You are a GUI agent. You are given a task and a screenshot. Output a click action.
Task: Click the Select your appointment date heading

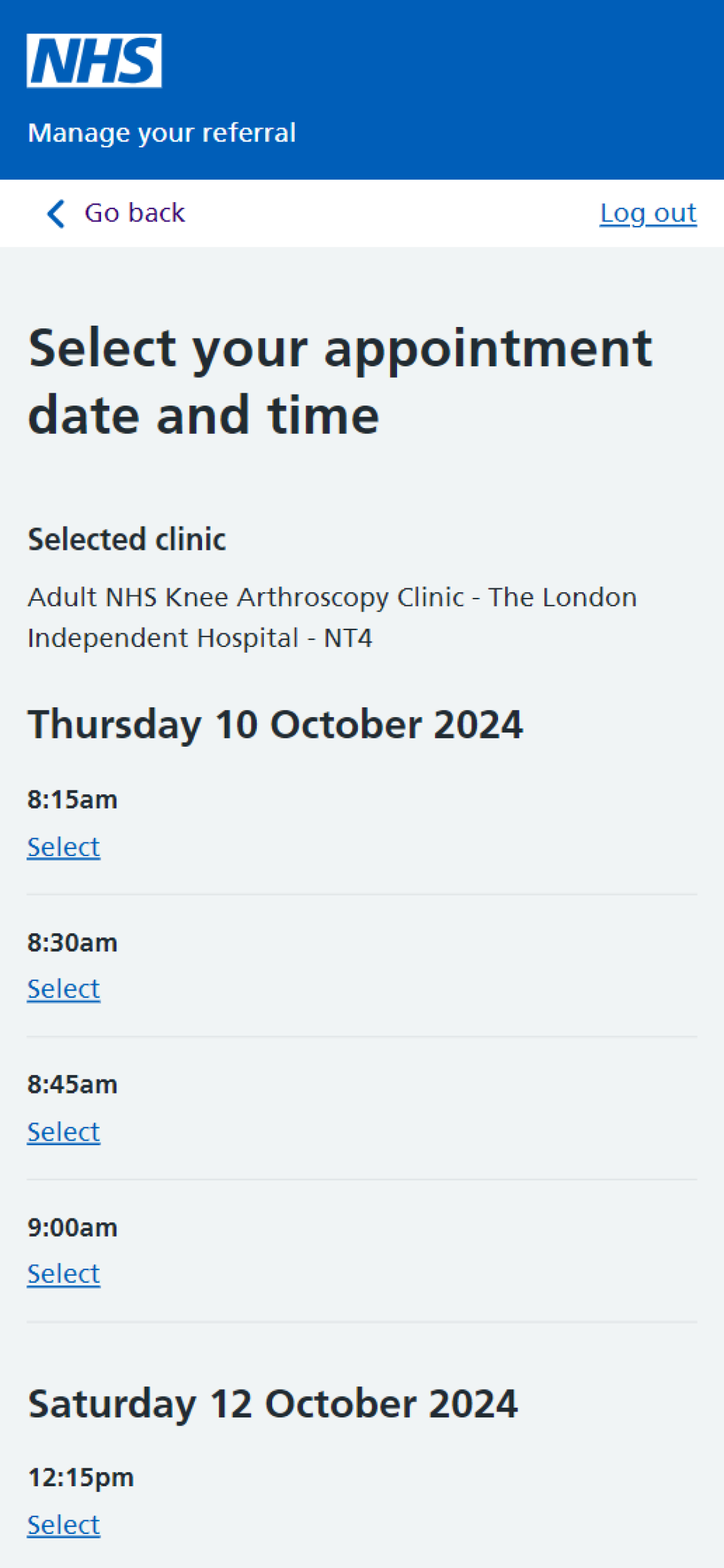(x=340, y=382)
